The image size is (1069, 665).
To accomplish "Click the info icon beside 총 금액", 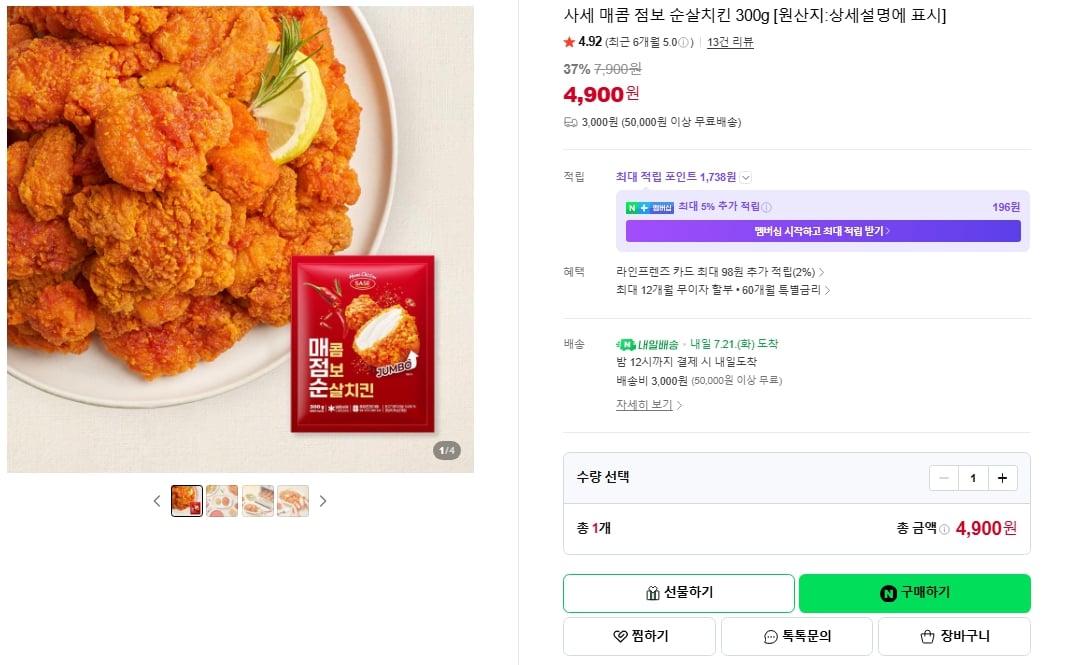I will click(944, 529).
